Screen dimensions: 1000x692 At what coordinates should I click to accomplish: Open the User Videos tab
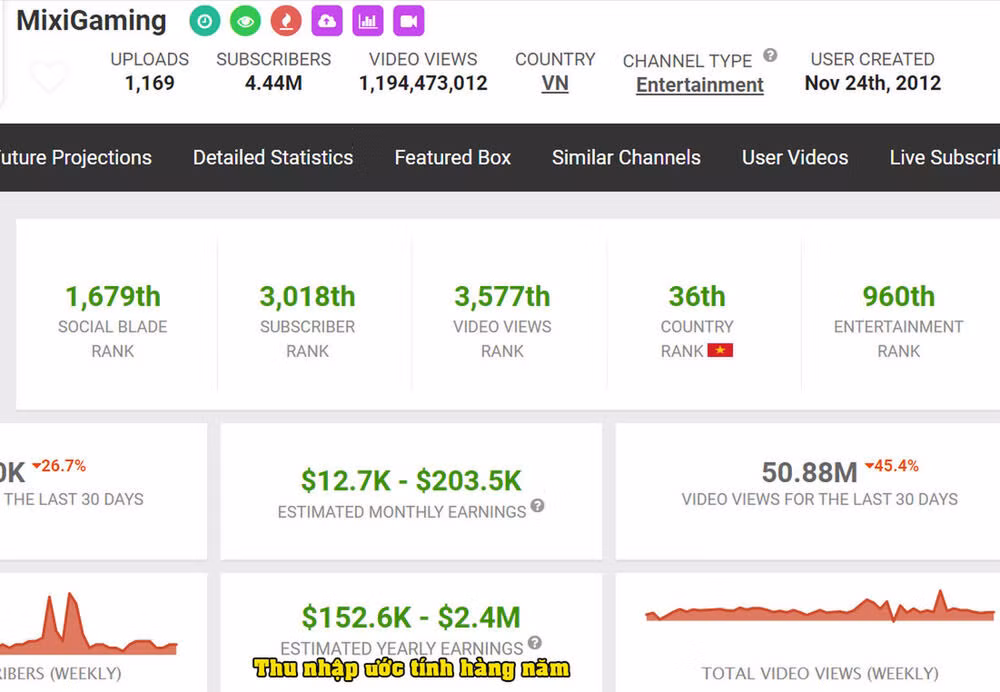click(795, 158)
